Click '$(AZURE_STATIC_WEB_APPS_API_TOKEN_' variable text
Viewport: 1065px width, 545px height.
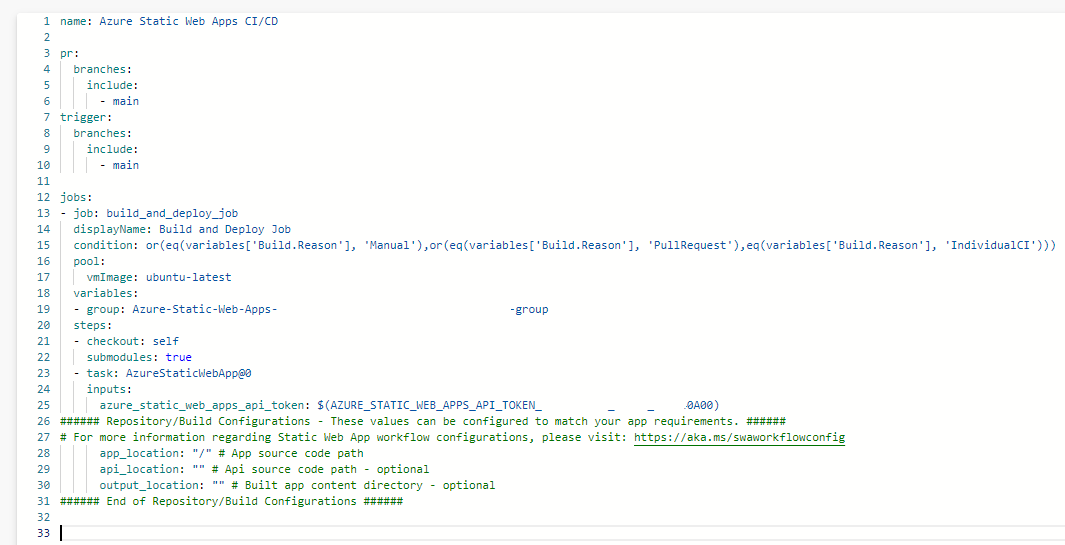click(x=429, y=405)
